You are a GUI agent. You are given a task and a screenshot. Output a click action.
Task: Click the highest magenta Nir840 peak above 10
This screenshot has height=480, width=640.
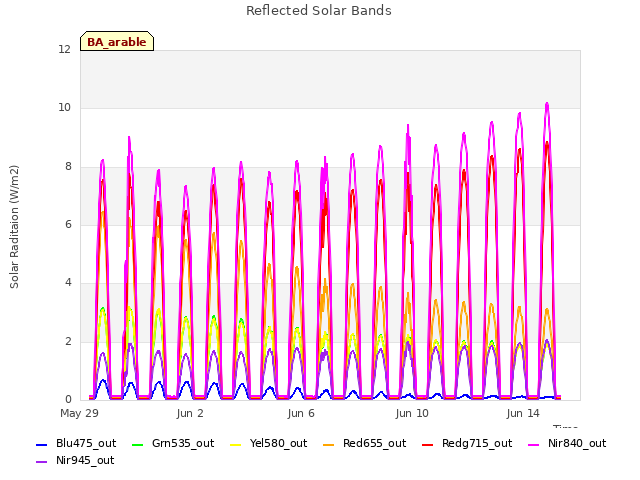point(547,104)
